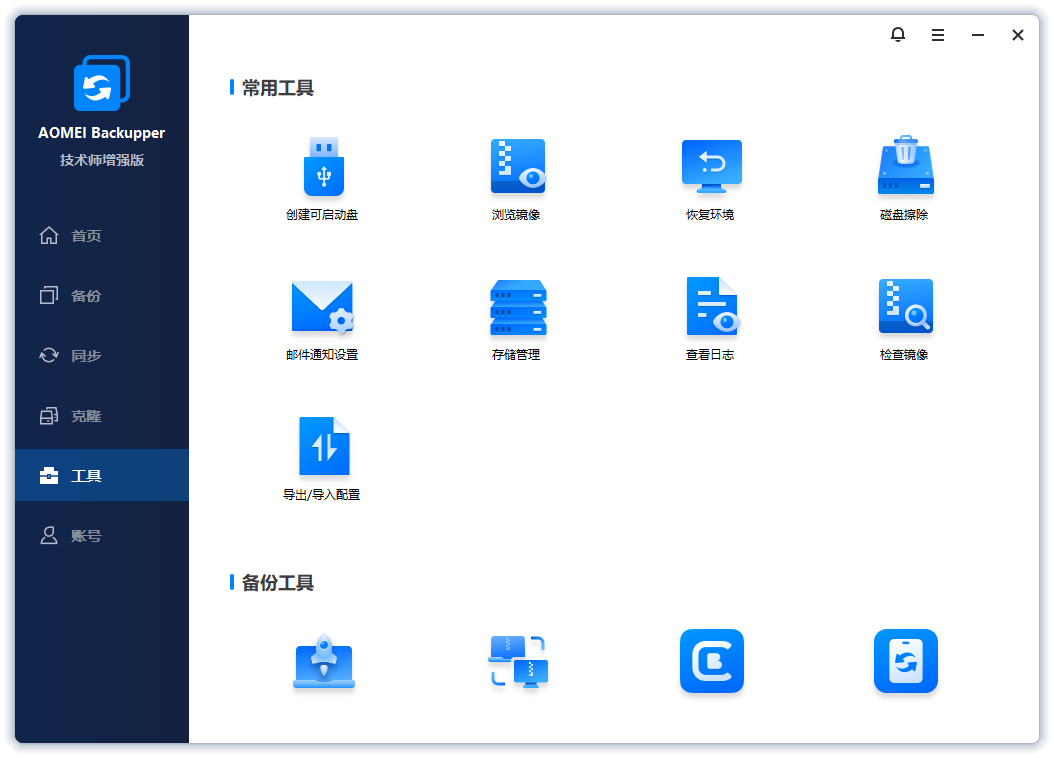Click the rocket laptop backup tool icon
This screenshot has height=758, width=1054.
pyautogui.click(x=323, y=661)
